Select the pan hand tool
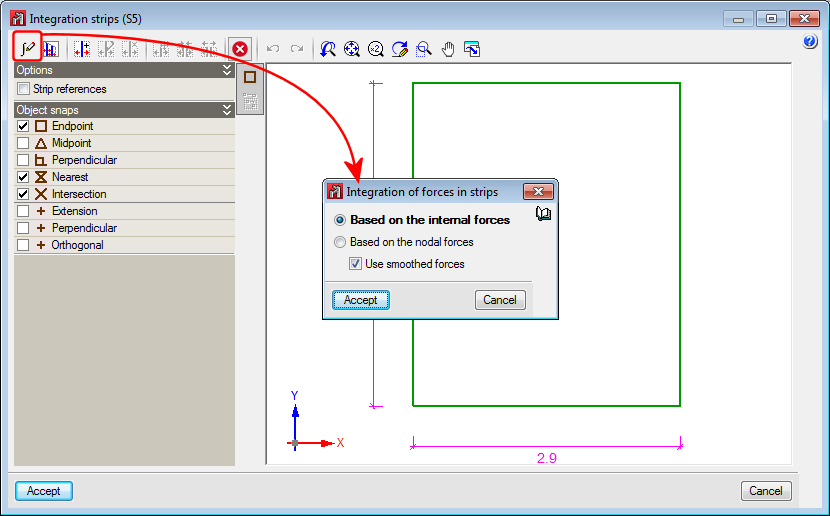Image resolution: width=830 pixels, height=516 pixels. [448, 48]
